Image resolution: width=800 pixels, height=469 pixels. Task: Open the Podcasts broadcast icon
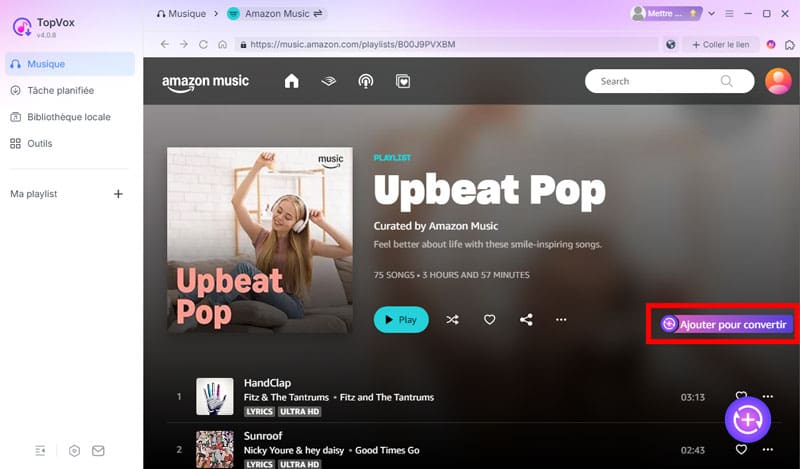(366, 81)
